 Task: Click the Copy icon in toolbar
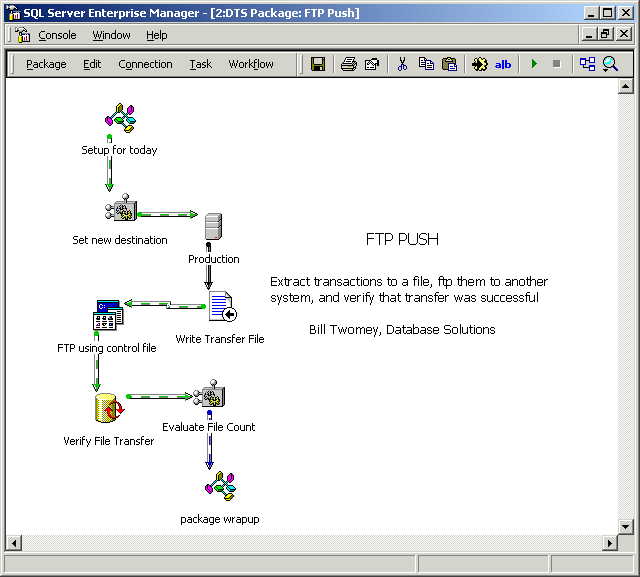[426, 64]
